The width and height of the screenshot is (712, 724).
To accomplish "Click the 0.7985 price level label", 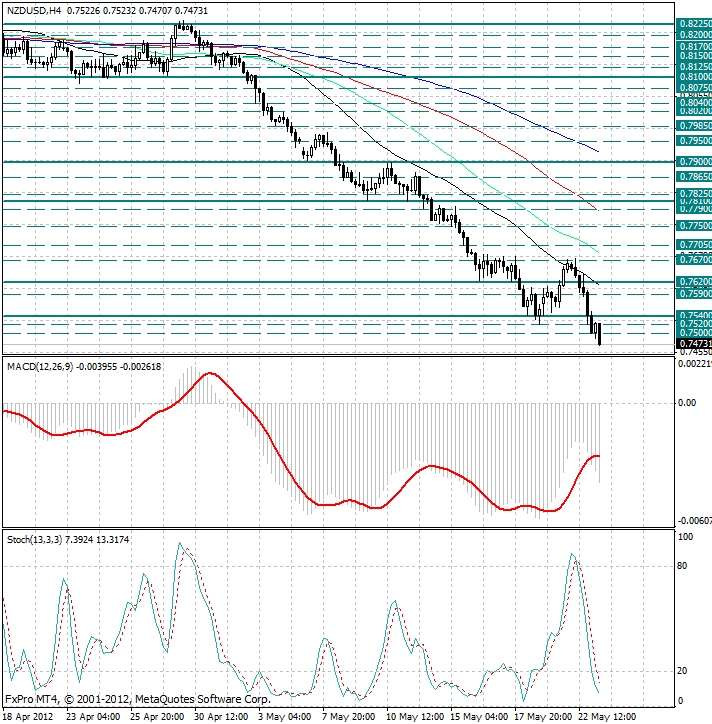I will pyautogui.click(x=694, y=126).
